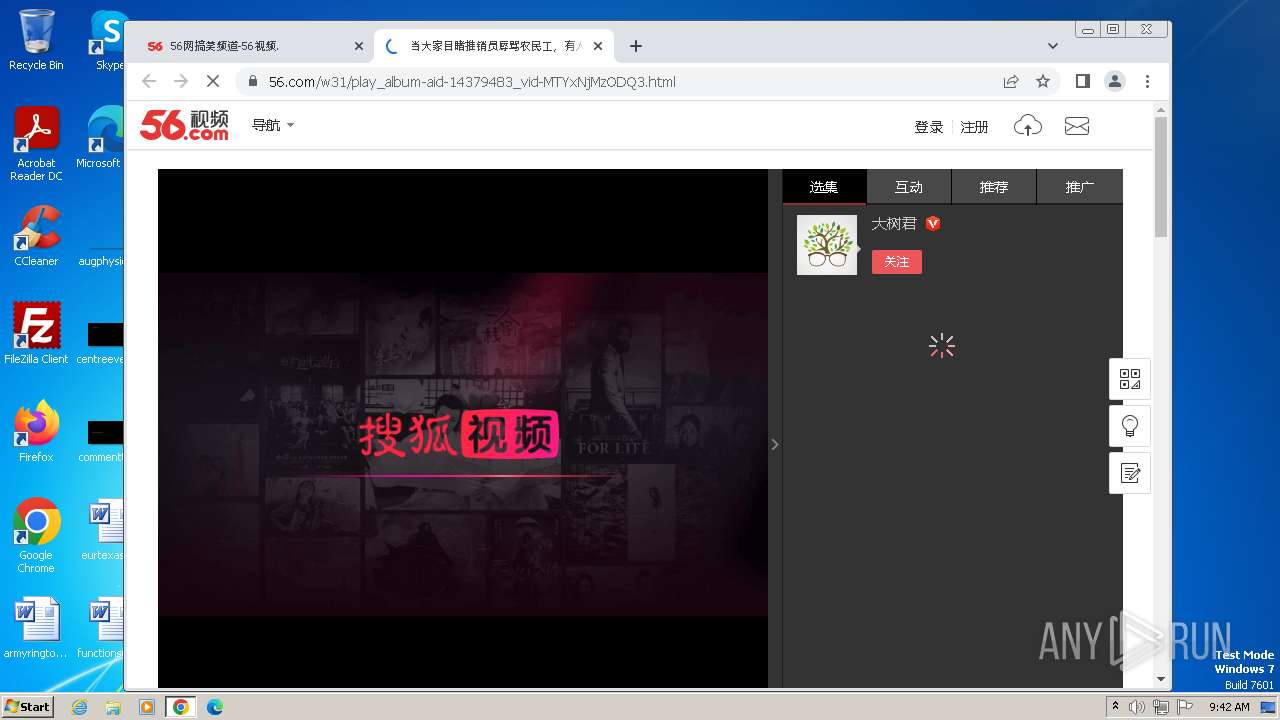Click the page vertical scrollbar
The width and height of the screenshot is (1280, 720).
(x=1161, y=176)
